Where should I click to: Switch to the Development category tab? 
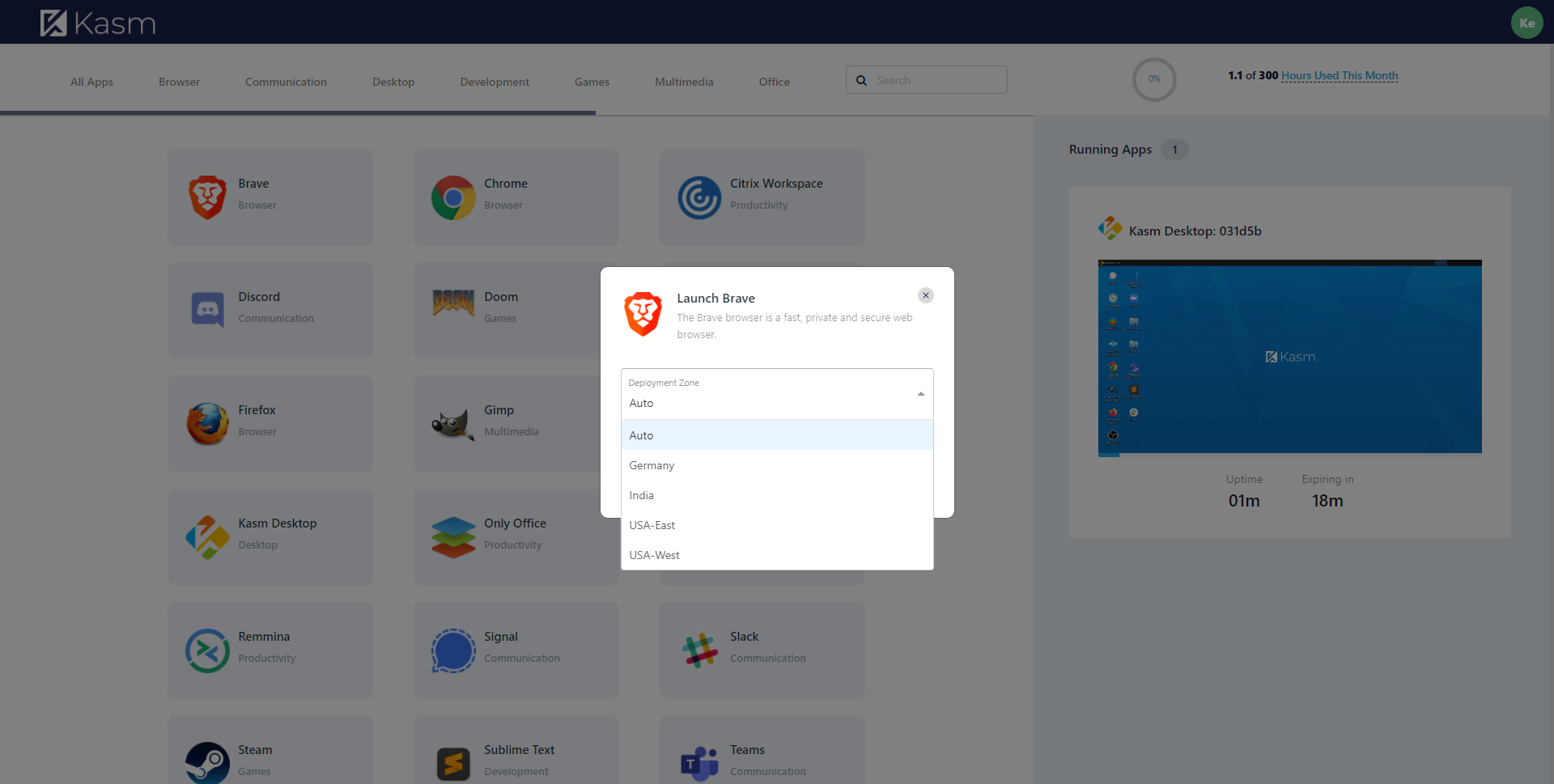coord(495,82)
